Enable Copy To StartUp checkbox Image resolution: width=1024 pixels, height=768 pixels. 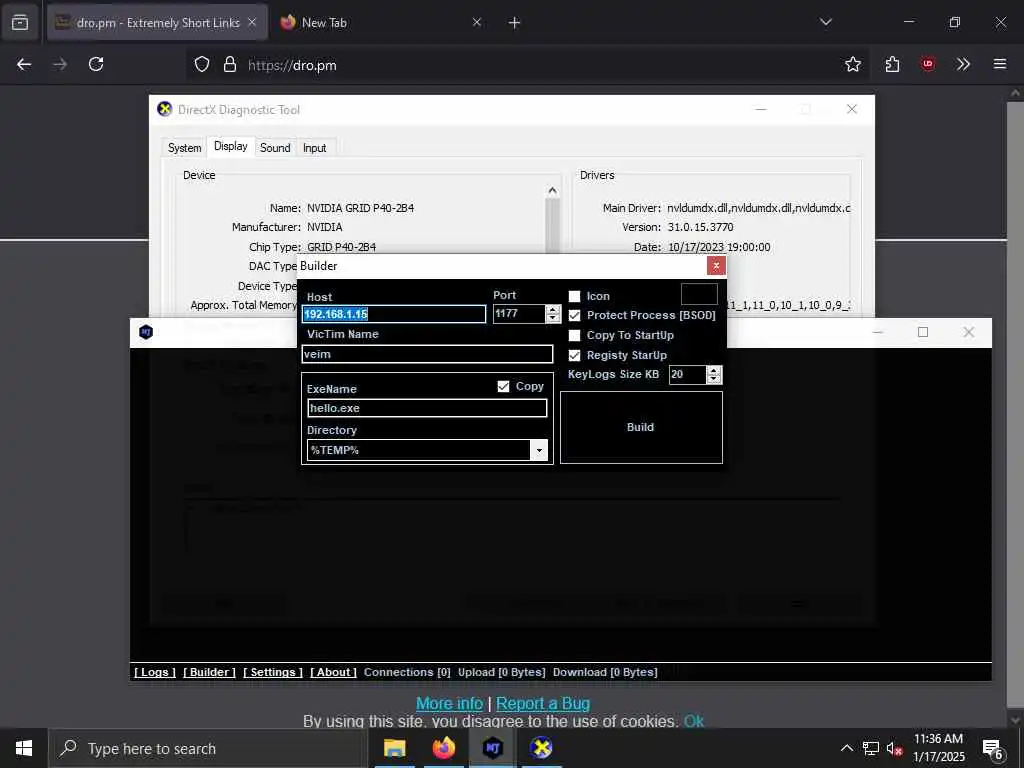click(x=575, y=336)
